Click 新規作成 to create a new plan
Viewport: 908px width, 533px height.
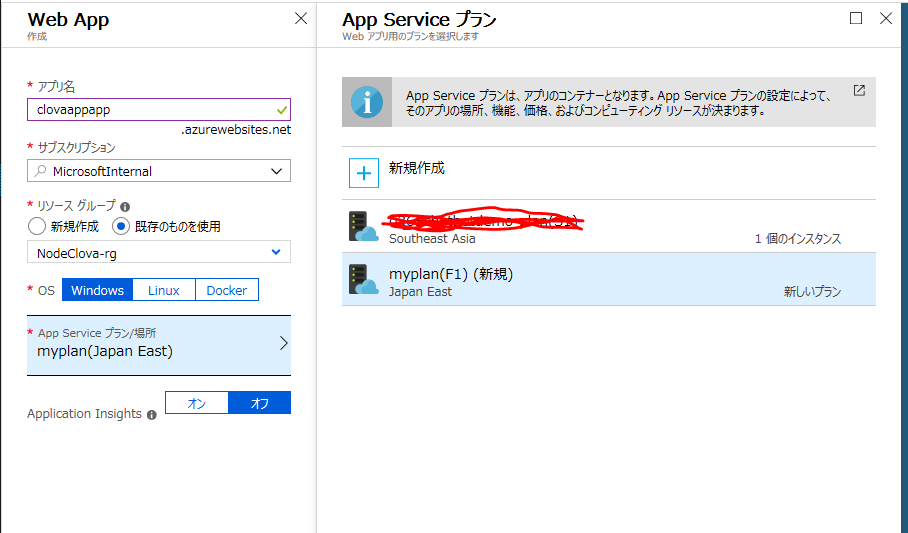(609, 173)
